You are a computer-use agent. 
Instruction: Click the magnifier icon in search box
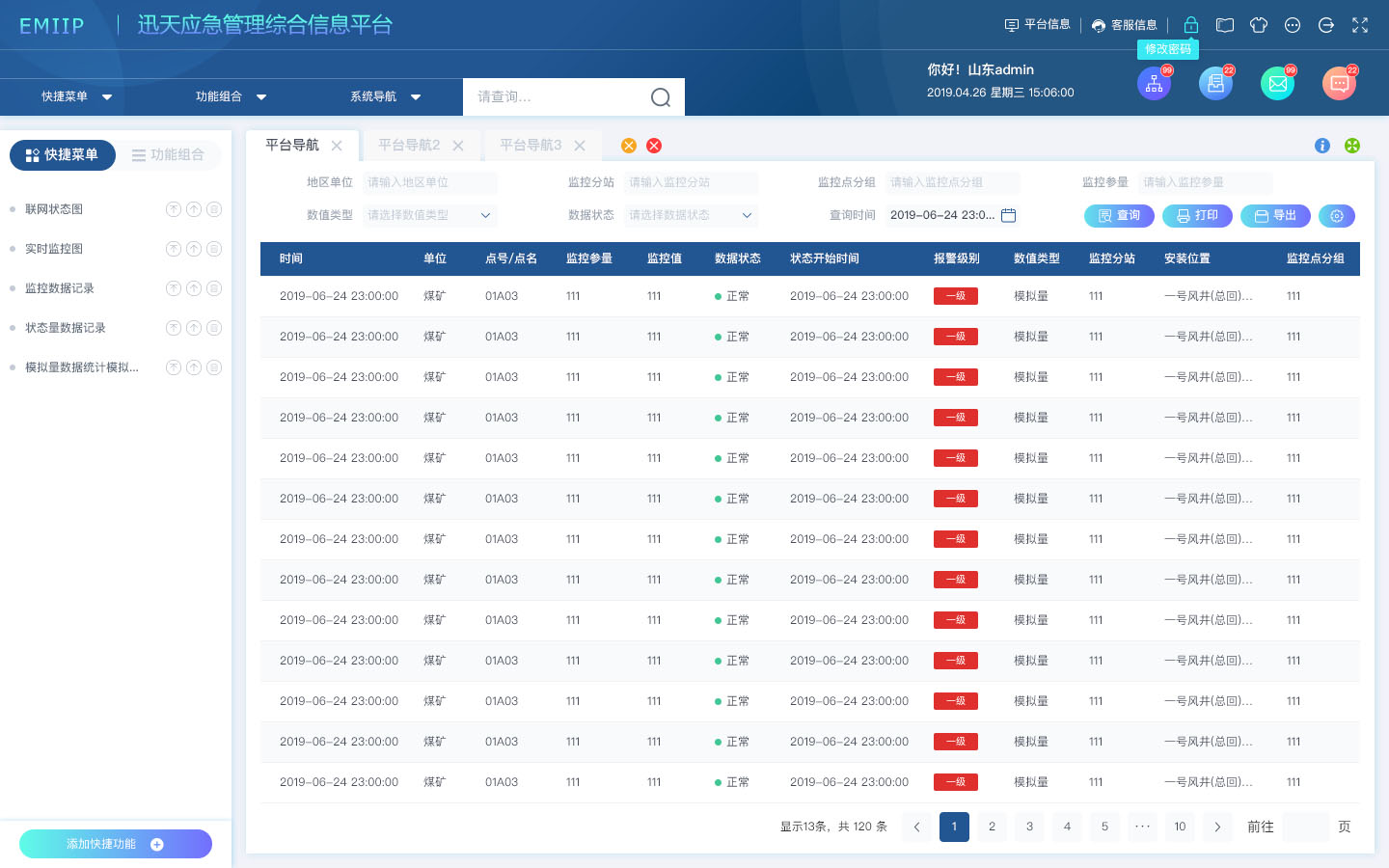point(661,97)
